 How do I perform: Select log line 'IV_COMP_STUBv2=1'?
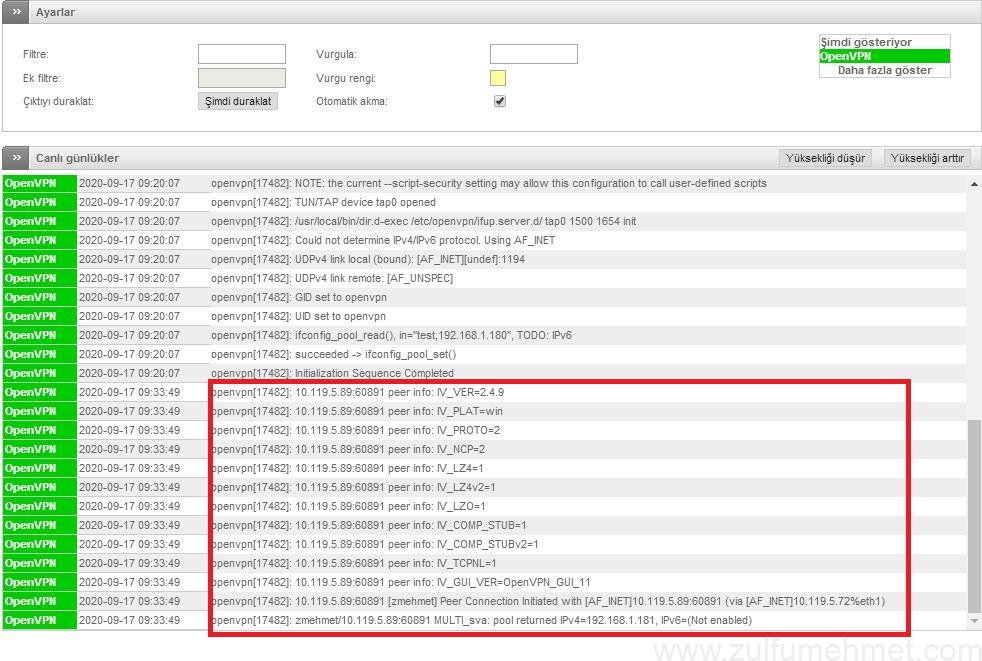click(x=483, y=544)
